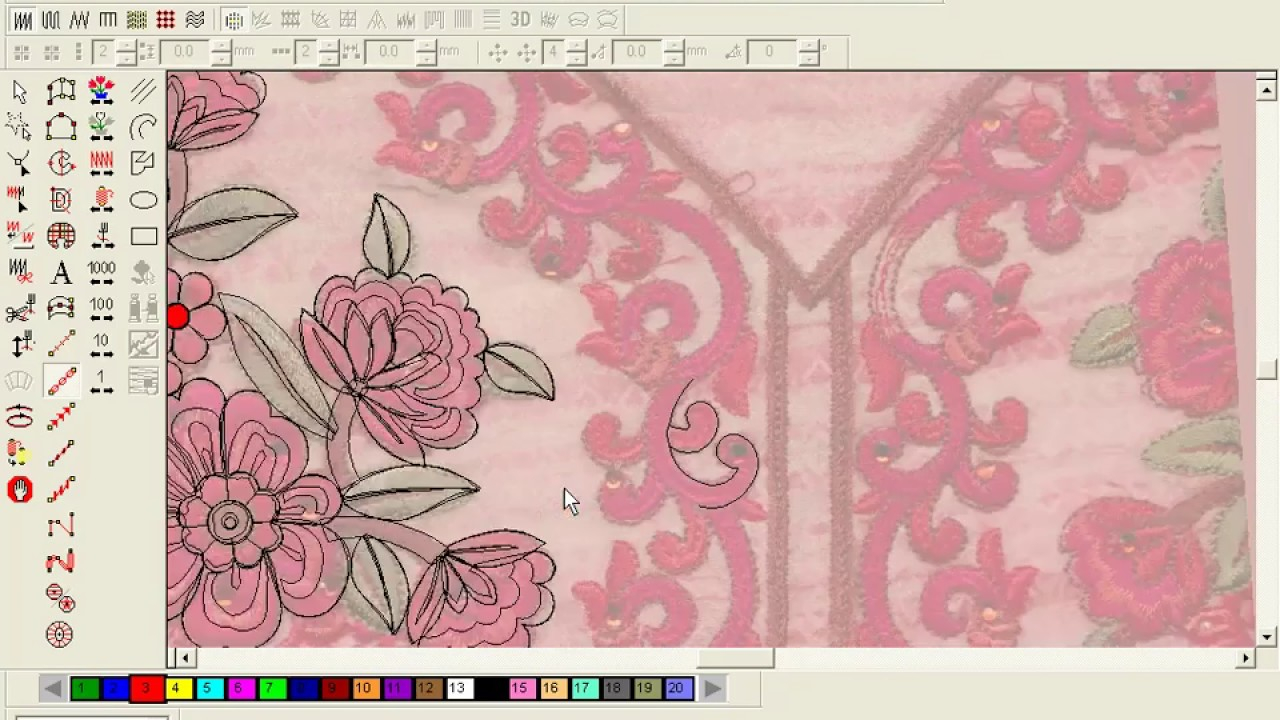The width and height of the screenshot is (1280, 720).
Task: Select the scissors trim tool
Action: pos(19,310)
